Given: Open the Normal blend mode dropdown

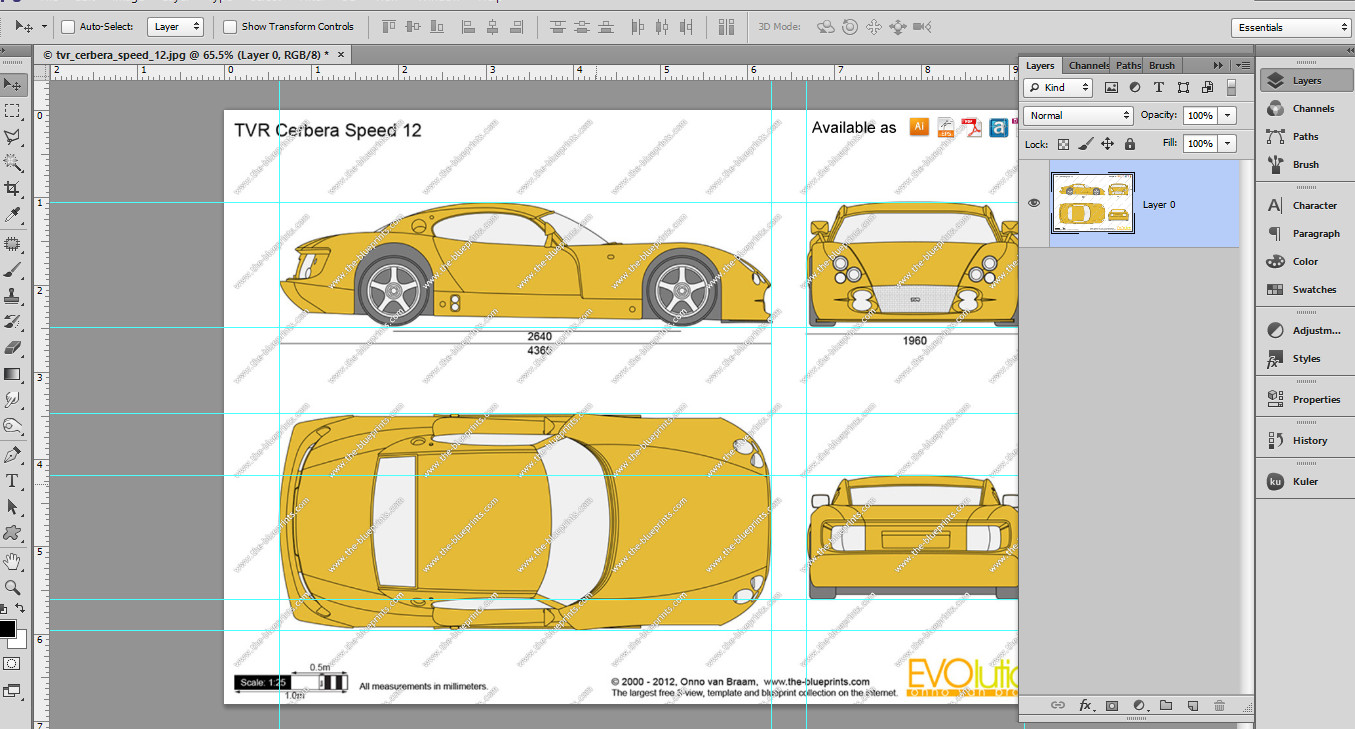Looking at the screenshot, I should tap(1077, 115).
